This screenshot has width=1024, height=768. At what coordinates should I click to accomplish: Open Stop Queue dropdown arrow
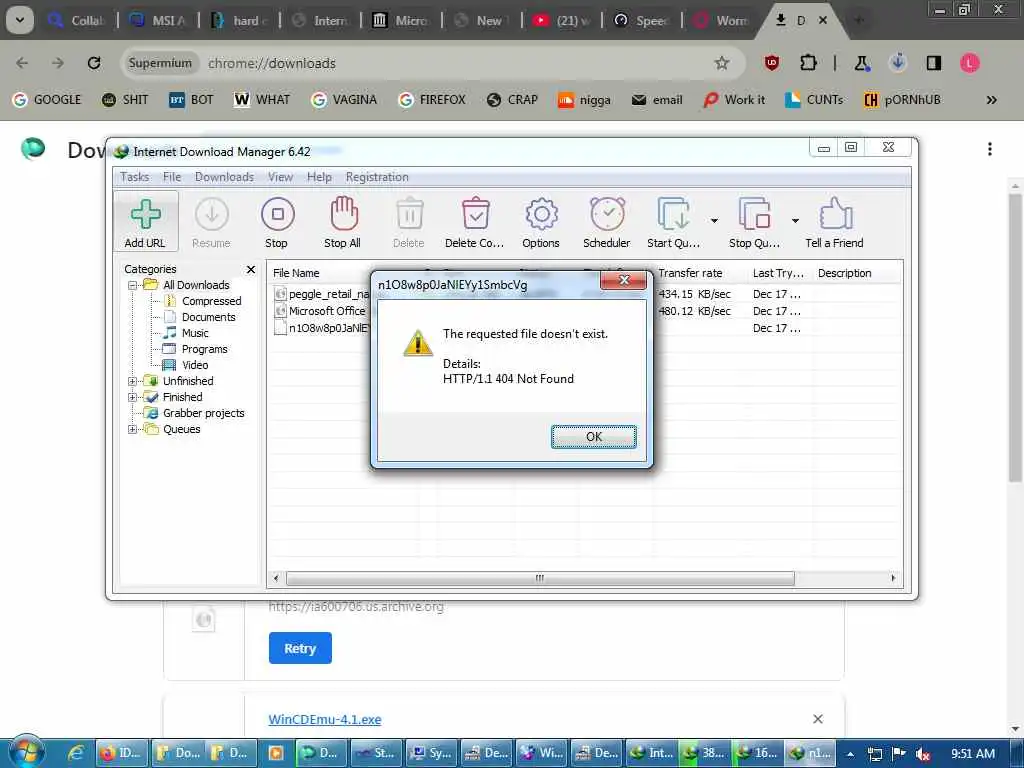[795, 221]
